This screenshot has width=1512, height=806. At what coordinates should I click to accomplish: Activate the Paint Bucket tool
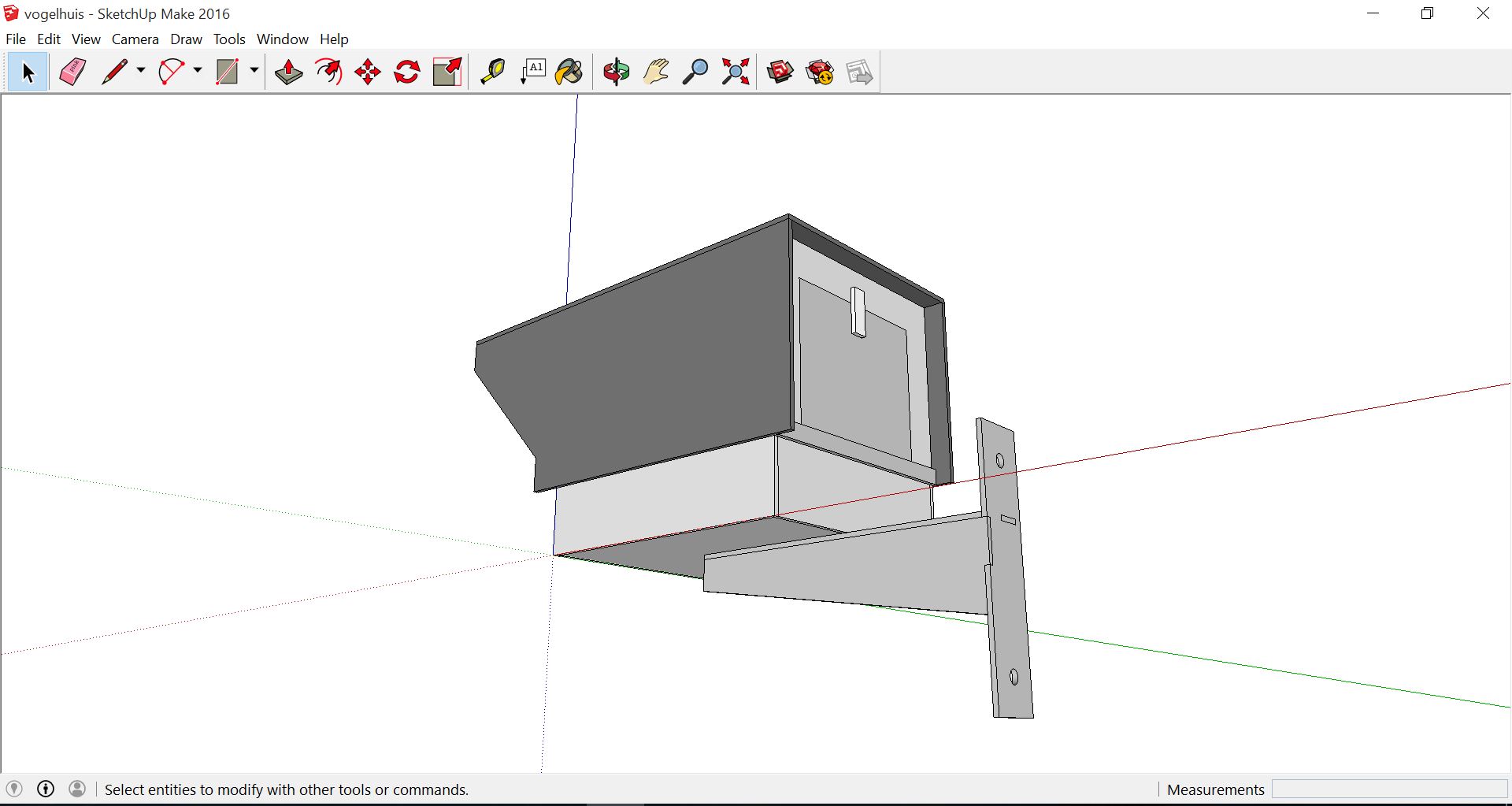coord(569,72)
